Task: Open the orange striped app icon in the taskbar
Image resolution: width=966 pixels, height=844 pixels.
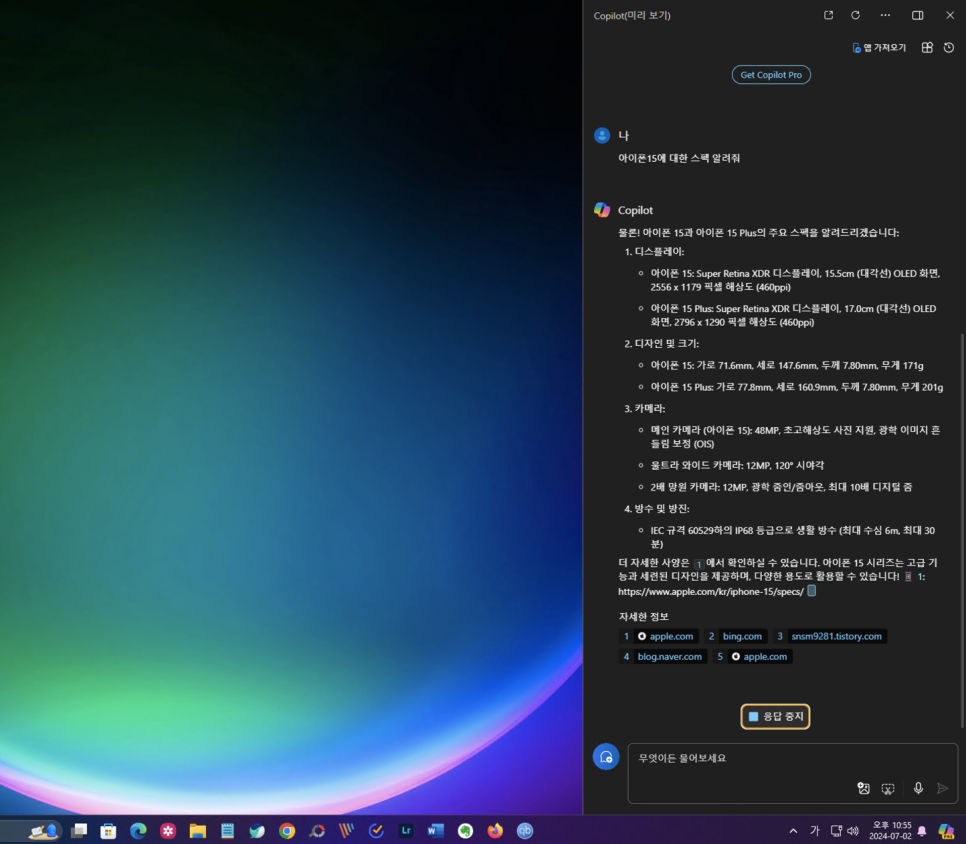Action: (346, 830)
